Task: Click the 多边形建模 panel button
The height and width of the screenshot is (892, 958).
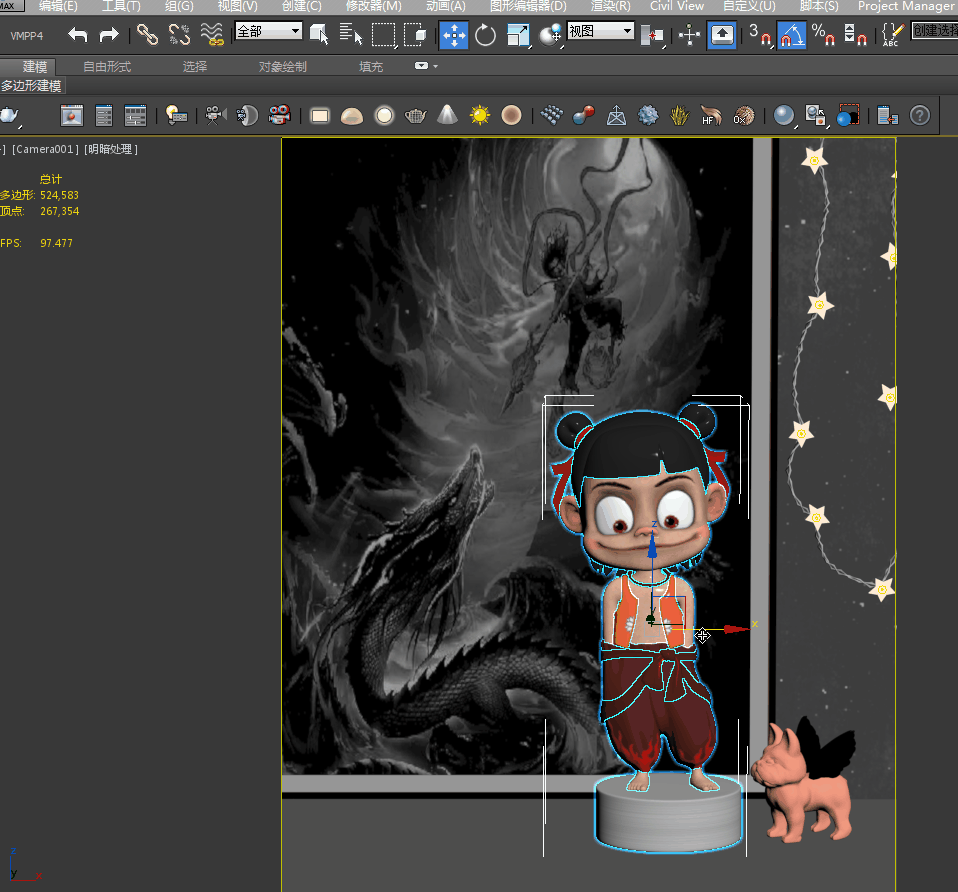Action: pyautogui.click(x=31, y=86)
